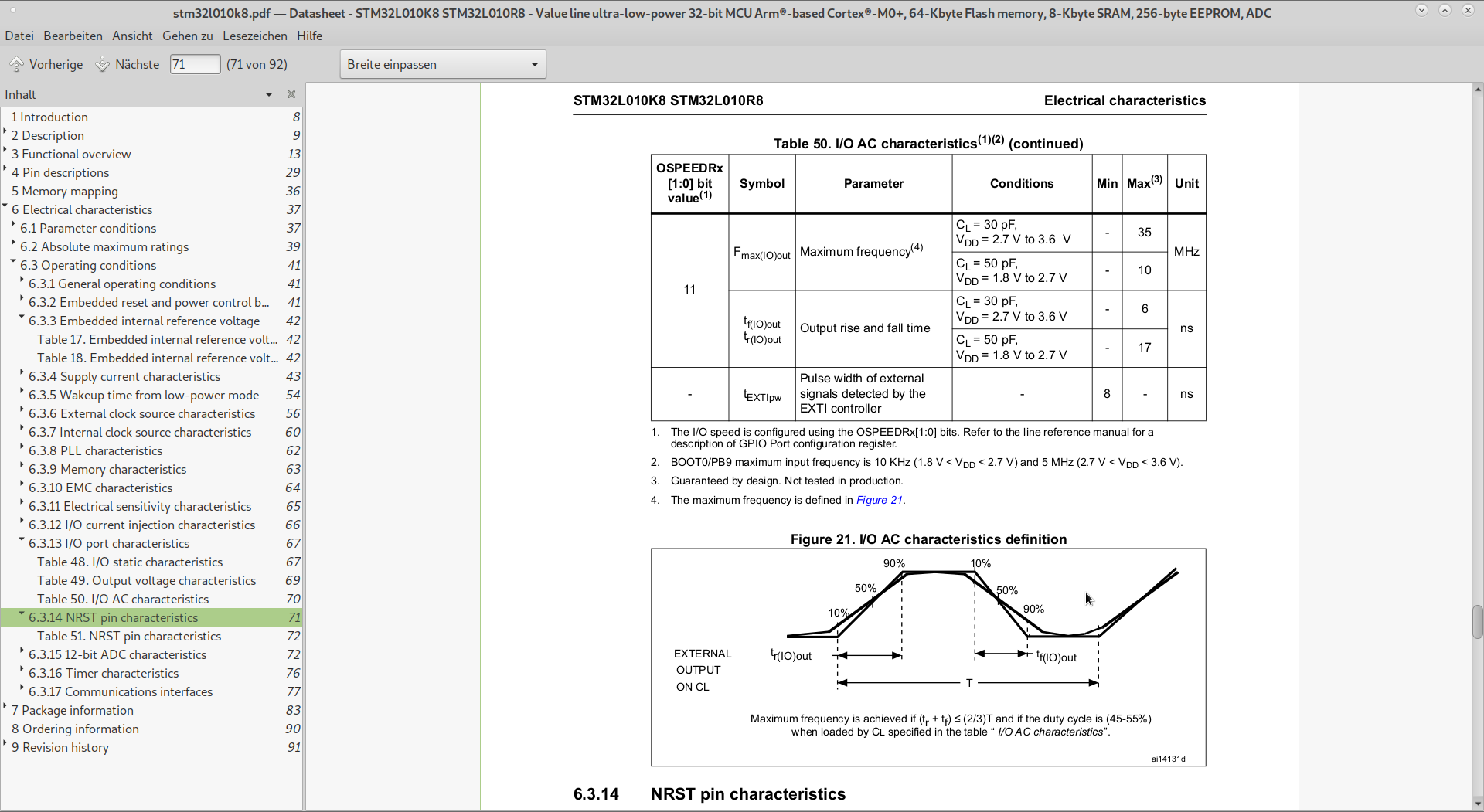
Task: Click the Figure 21 I/O AC diagram
Action: (x=928, y=657)
